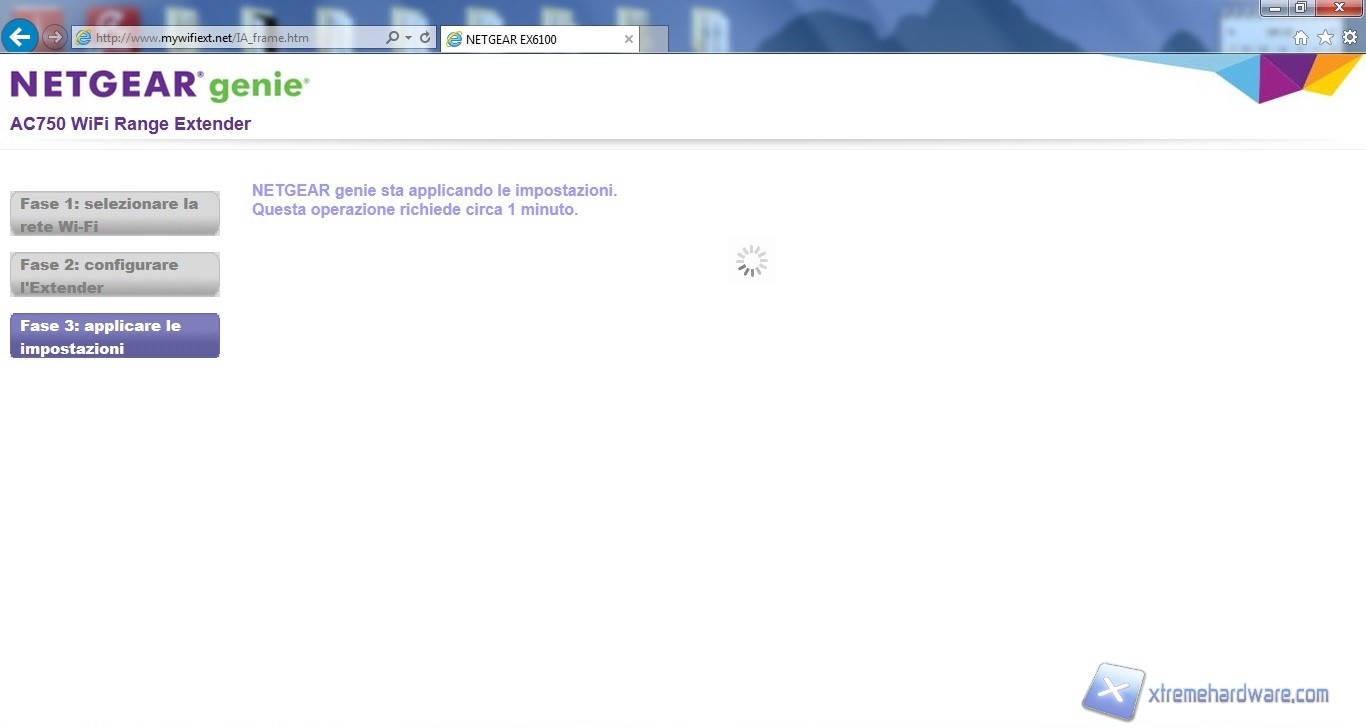This screenshot has height=727, width=1366.
Task: Restore down the browser window
Action: (x=1301, y=8)
